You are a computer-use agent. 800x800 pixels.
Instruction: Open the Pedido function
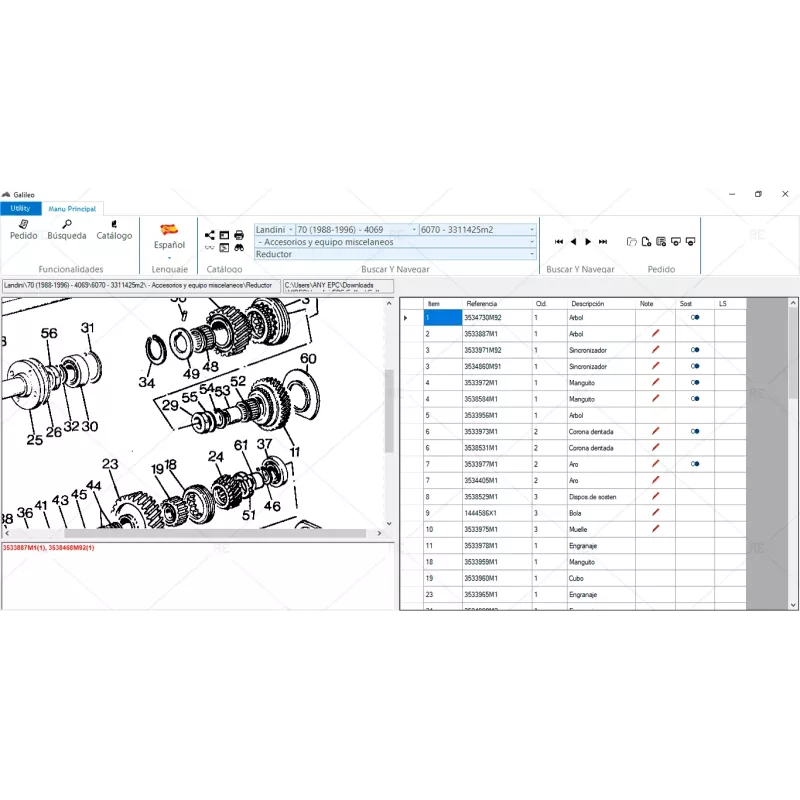point(23,230)
